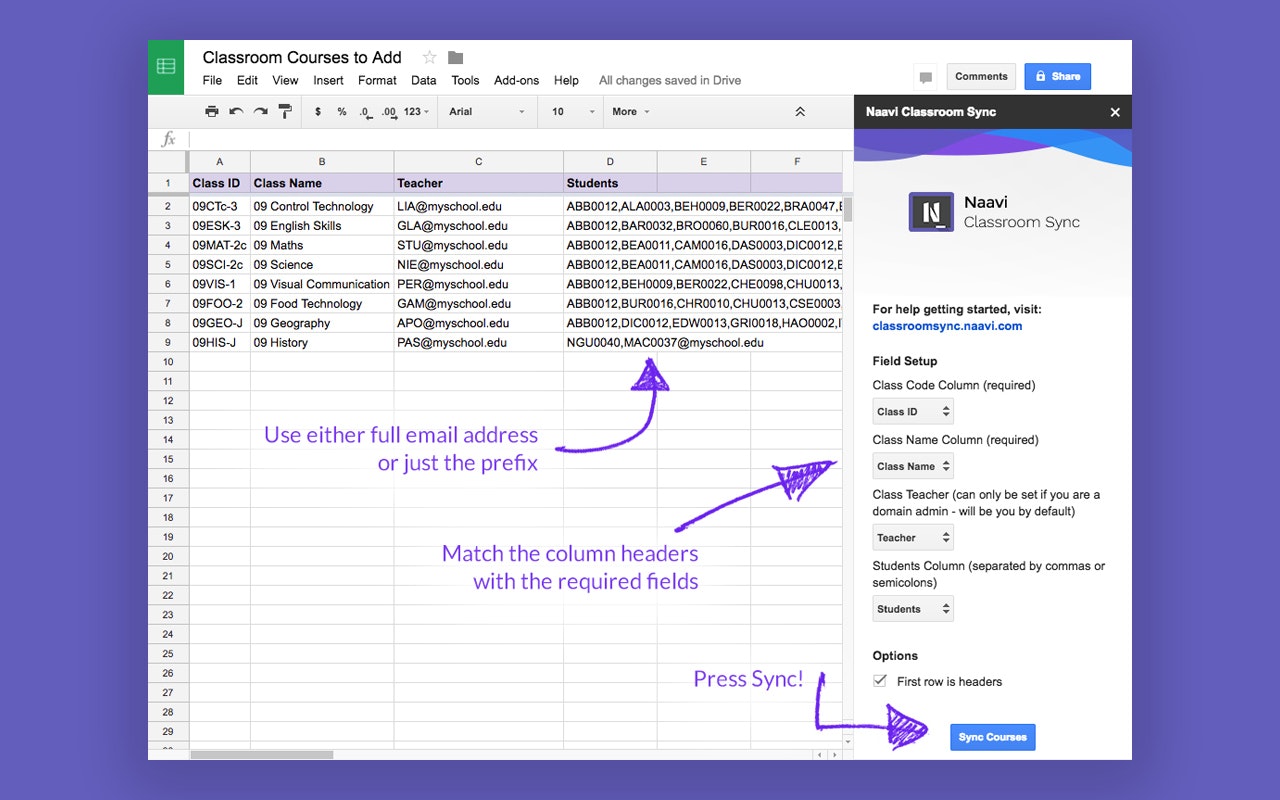
Task: Select cell GAM@myschool.edu
Action: (479, 304)
